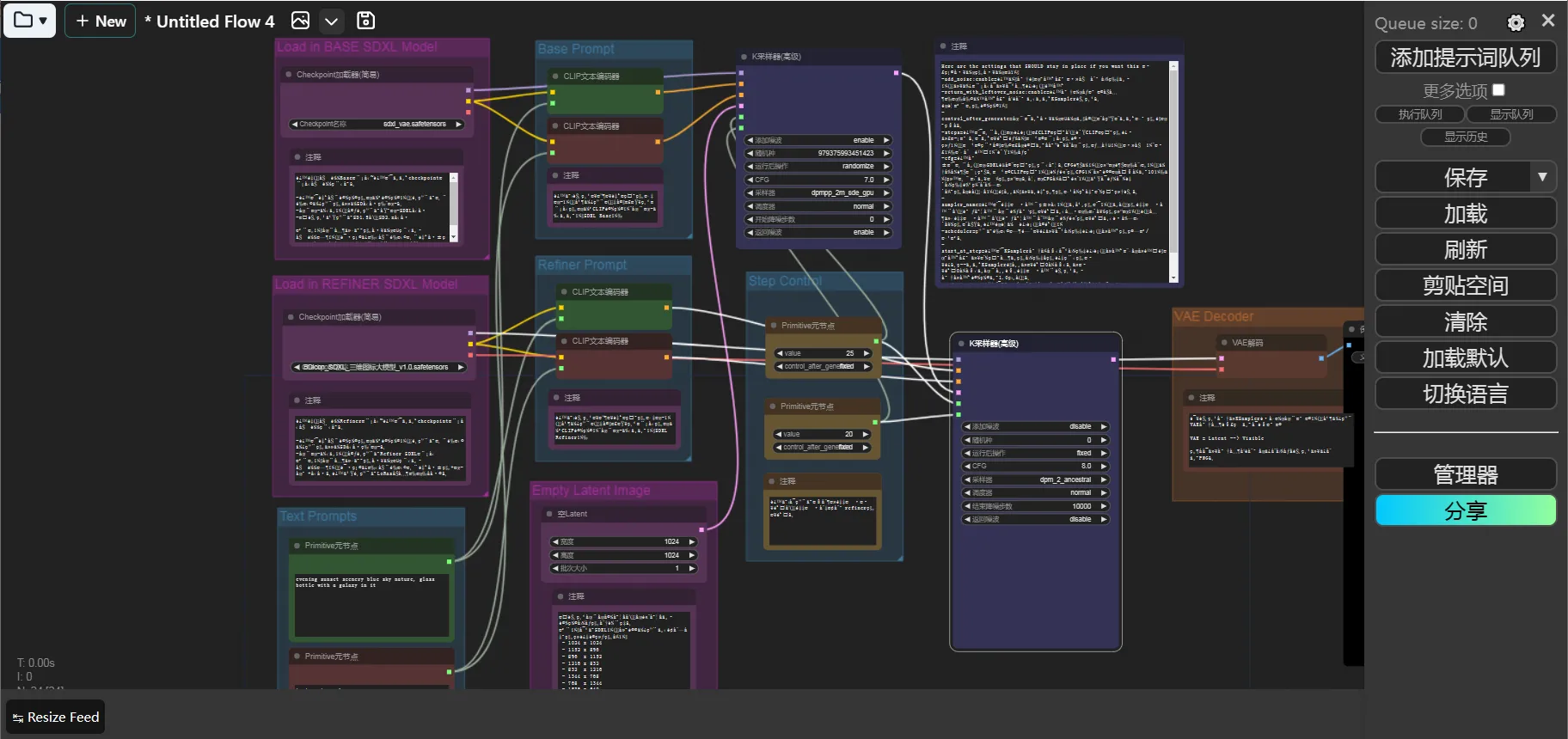The height and width of the screenshot is (739, 1568).
Task: Save the flow with the floppy disk icon
Action: tap(365, 21)
